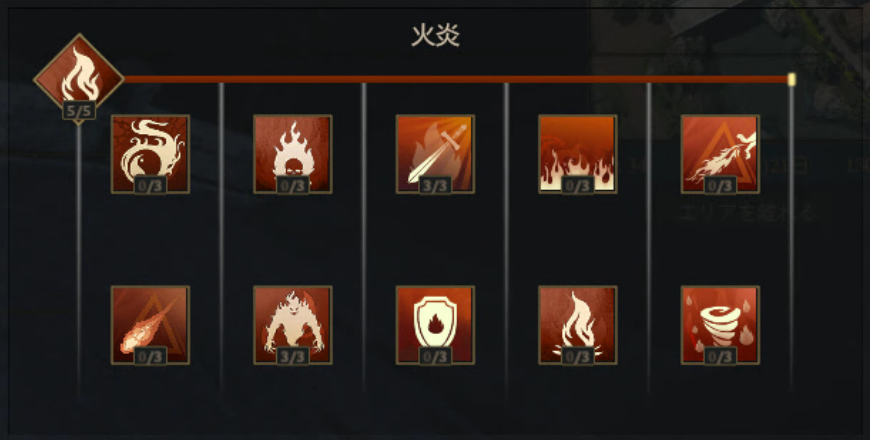
Task: Click the 3/3 counter on golem skill
Action: 293,356
